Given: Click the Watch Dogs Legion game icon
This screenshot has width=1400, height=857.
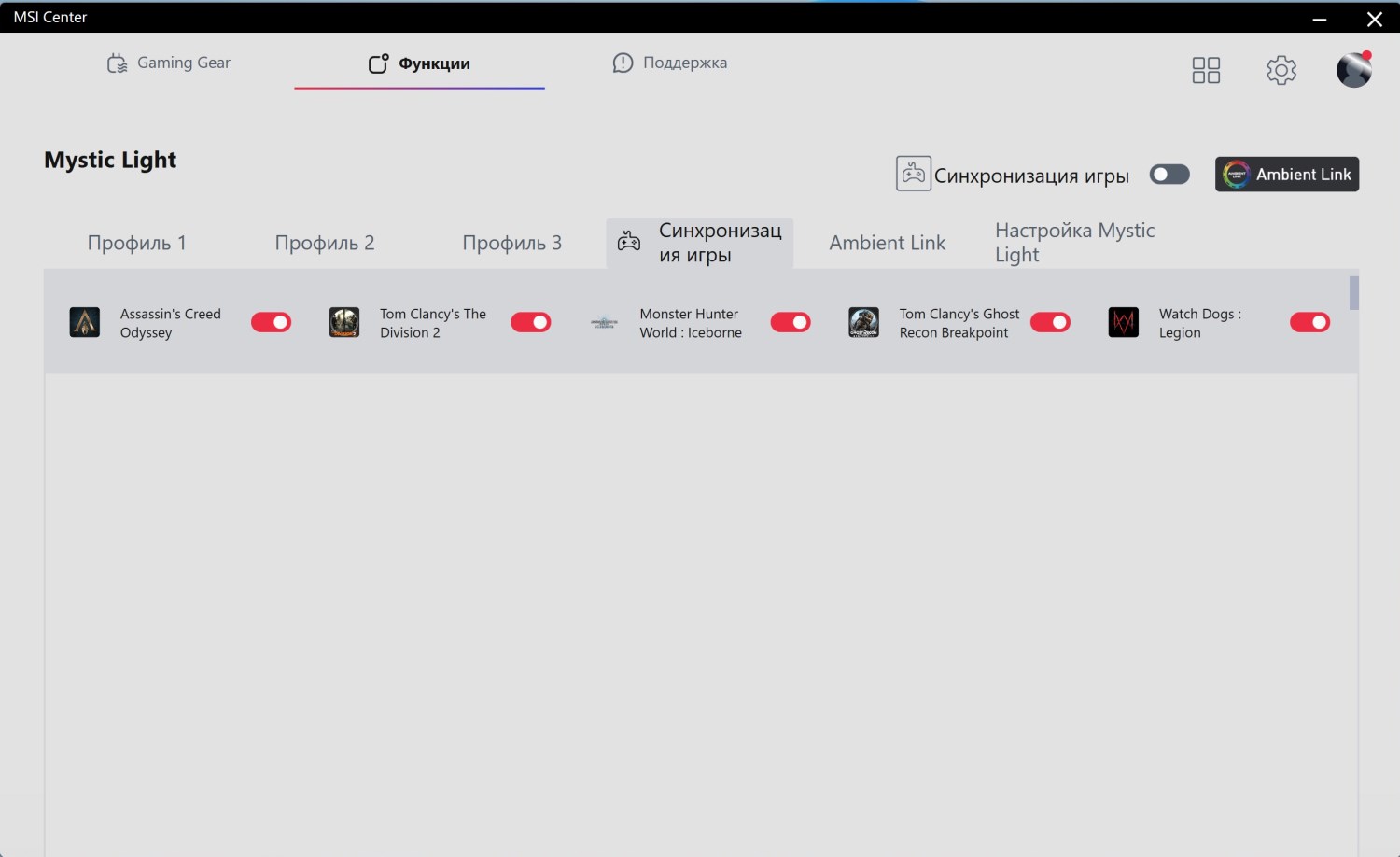Looking at the screenshot, I should coord(1124,322).
